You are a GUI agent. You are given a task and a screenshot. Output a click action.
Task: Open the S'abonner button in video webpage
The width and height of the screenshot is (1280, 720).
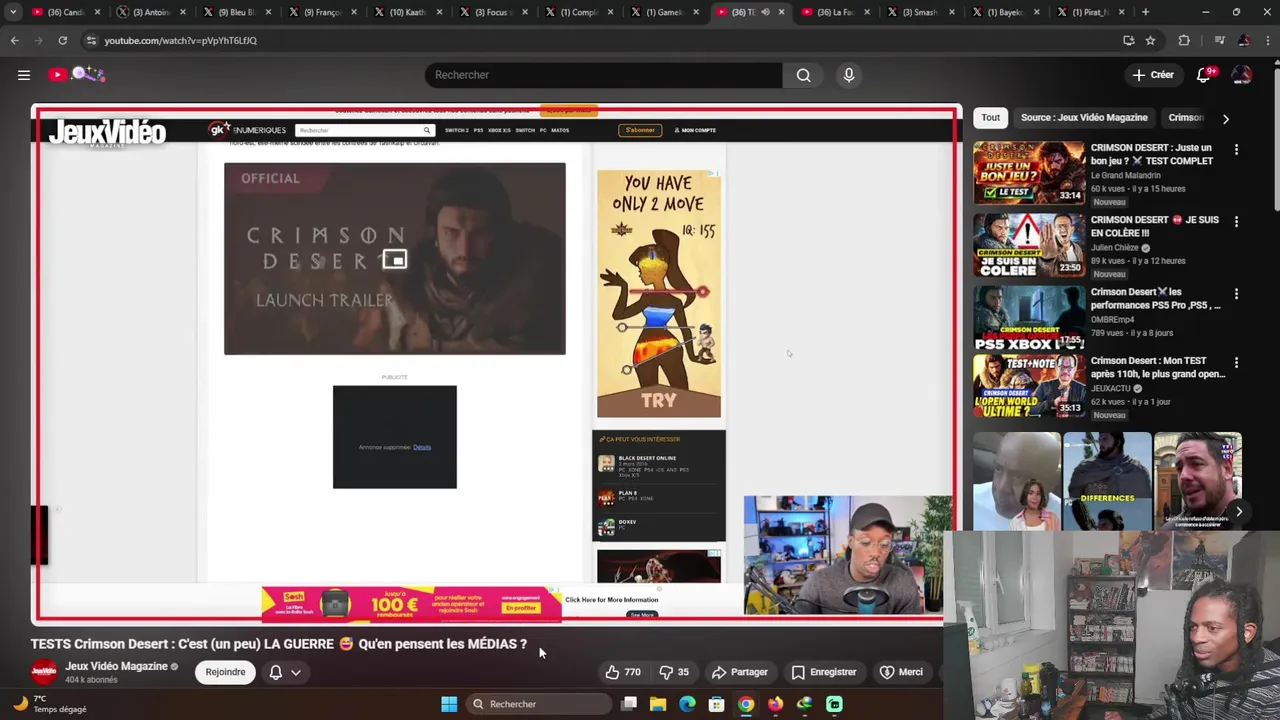pyautogui.click(x=640, y=130)
